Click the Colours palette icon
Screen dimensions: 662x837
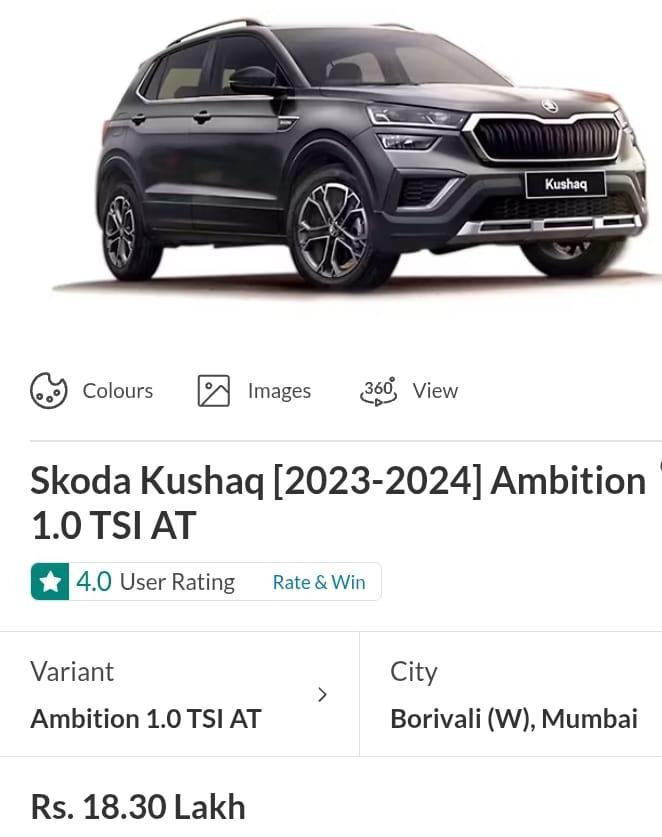48,390
